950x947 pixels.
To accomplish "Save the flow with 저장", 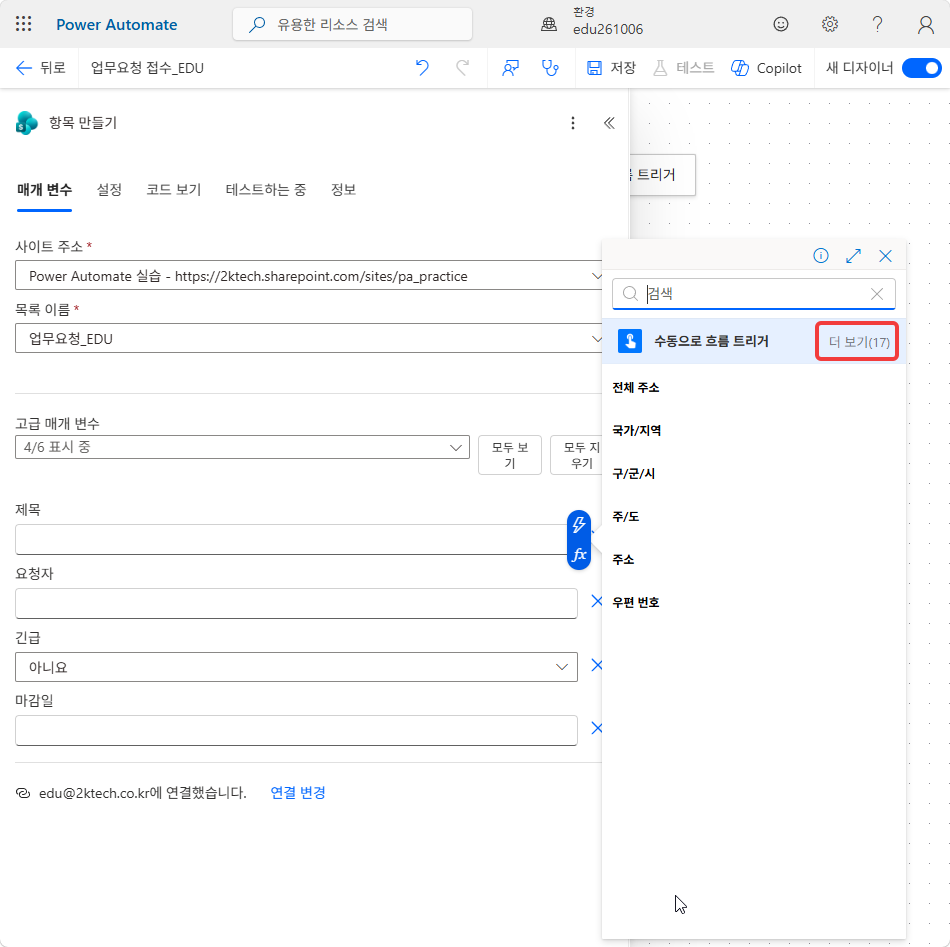I will (611, 68).
